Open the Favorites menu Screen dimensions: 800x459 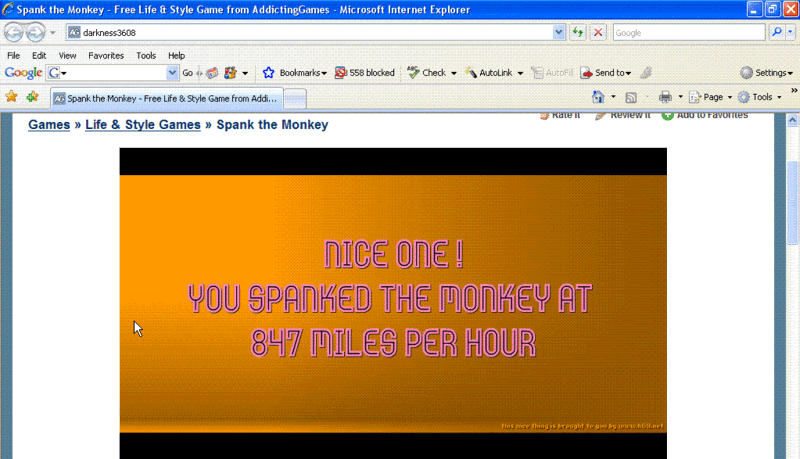point(105,55)
